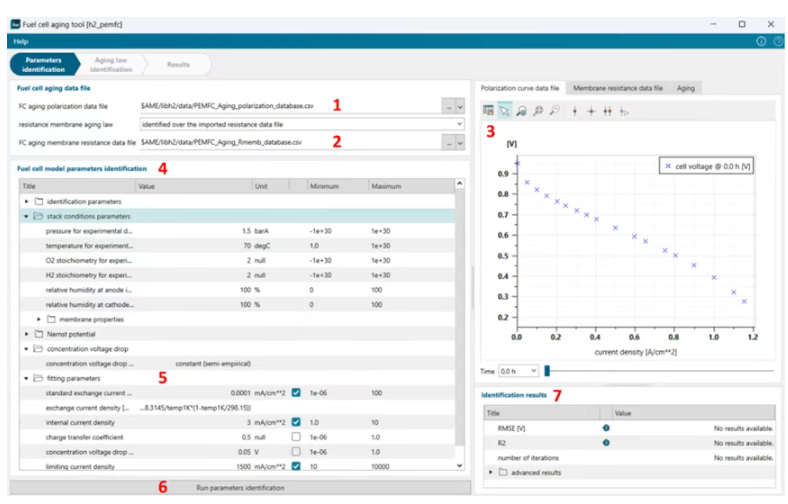Enable the charge transfer coefficient checkbox
The width and height of the screenshot is (788, 504).
tap(296, 437)
